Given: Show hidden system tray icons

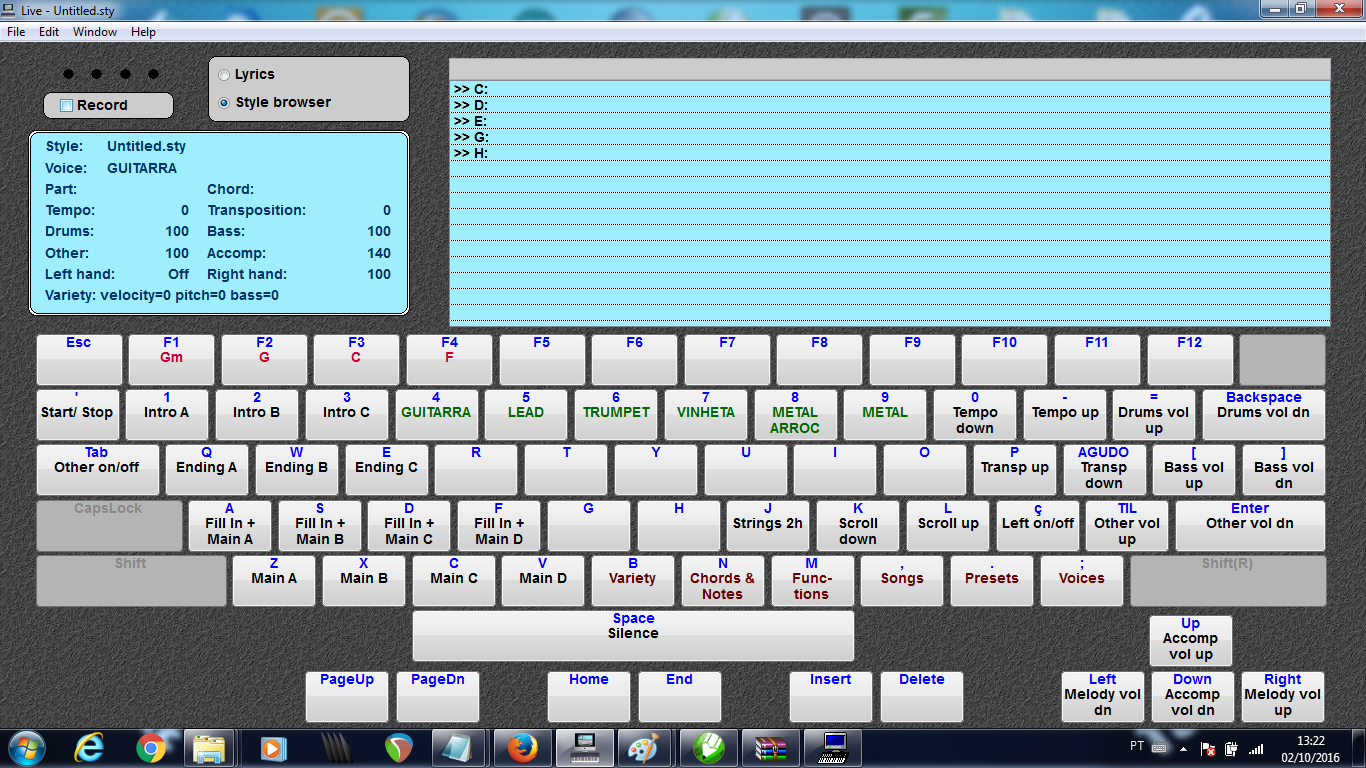Looking at the screenshot, I should point(1184,748).
